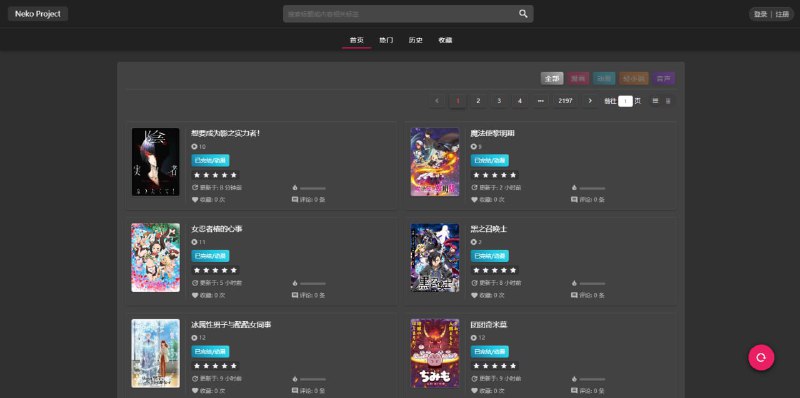Open the title 冰属性男子与酷酷女同事
This screenshot has width=800, height=398.
[x=231, y=325]
